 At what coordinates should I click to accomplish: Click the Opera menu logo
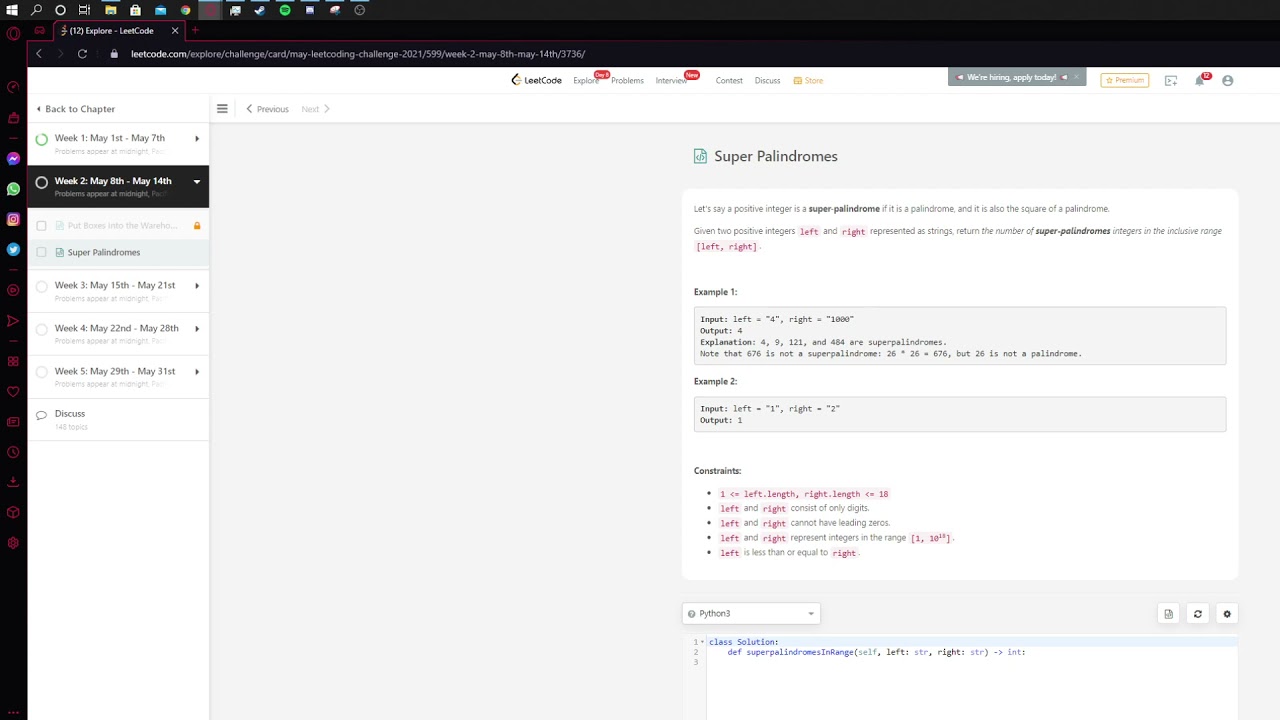[x=13, y=34]
